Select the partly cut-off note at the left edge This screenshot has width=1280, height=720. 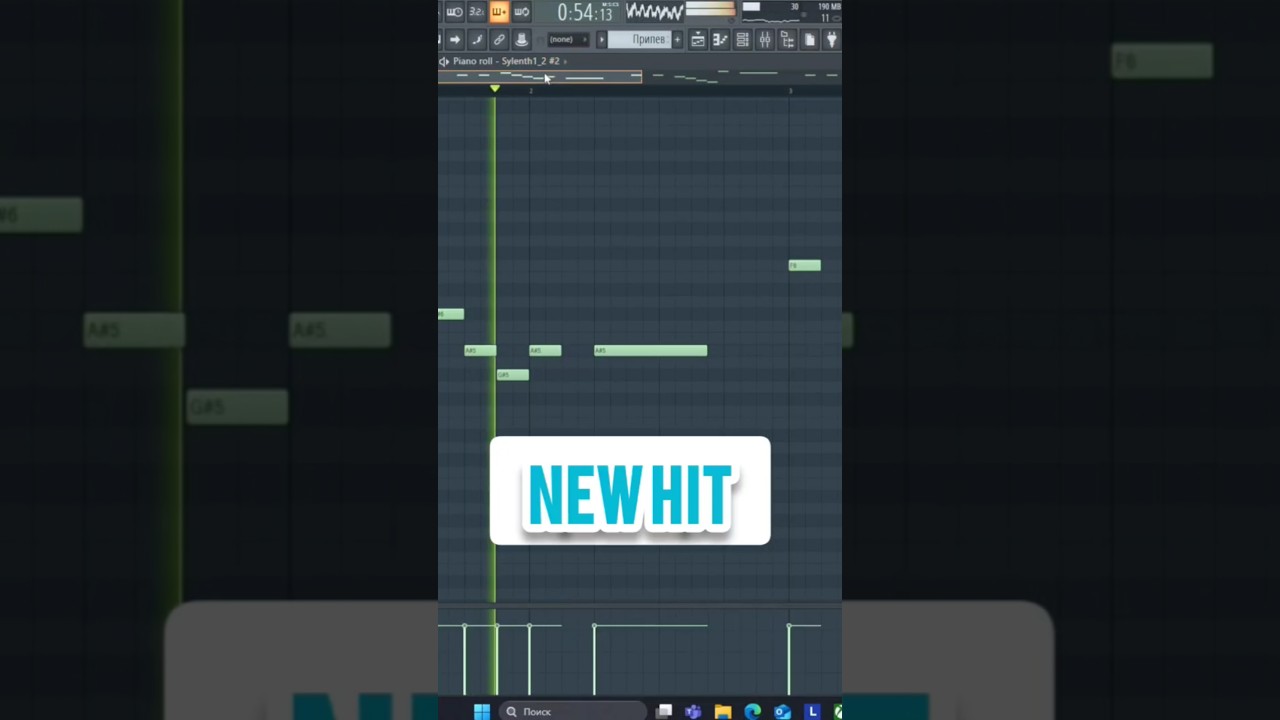[x=451, y=314]
